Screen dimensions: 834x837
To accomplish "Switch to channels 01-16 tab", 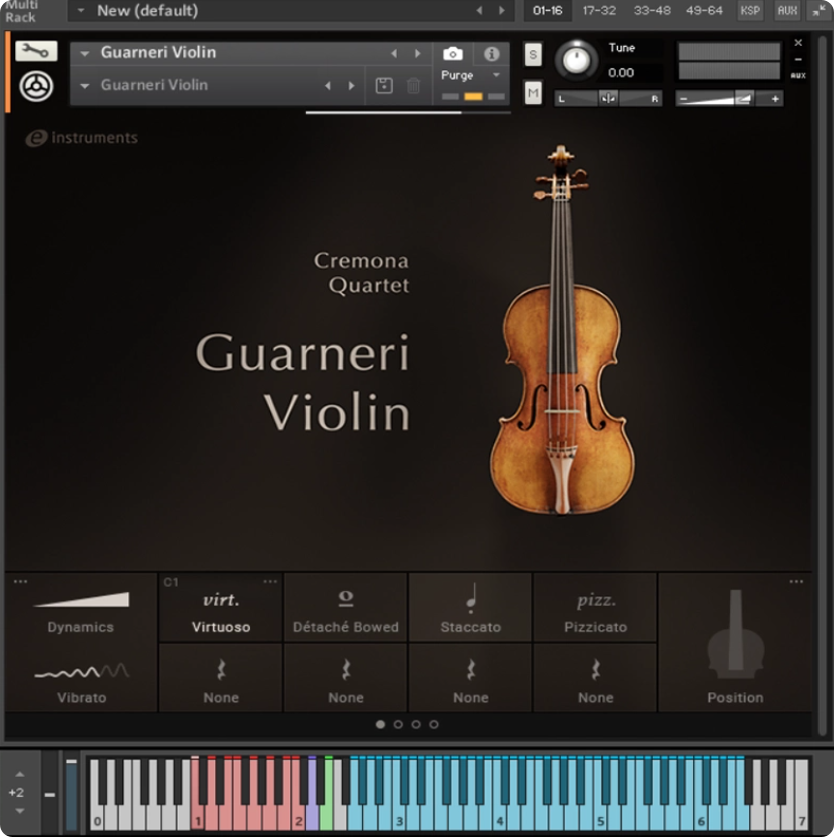I will pyautogui.click(x=547, y=10).
